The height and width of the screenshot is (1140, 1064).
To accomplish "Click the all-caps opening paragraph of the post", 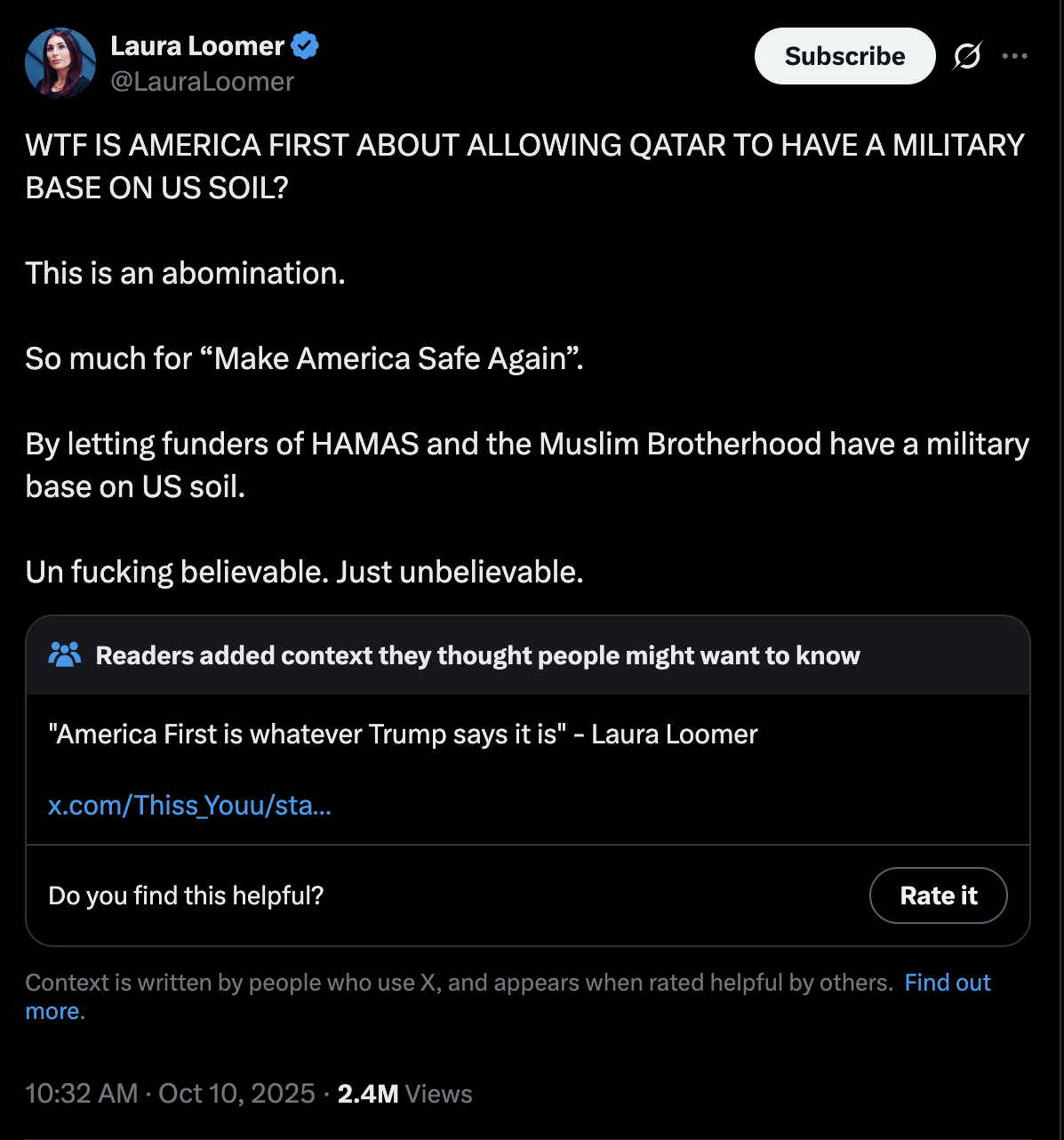I will [x=524, y=166].
